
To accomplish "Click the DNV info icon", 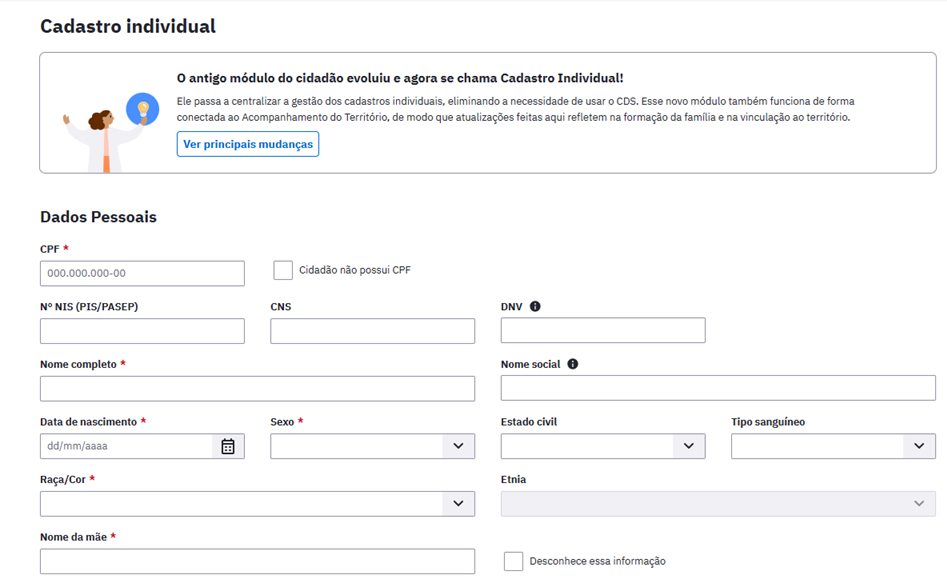I will (535, 306).
